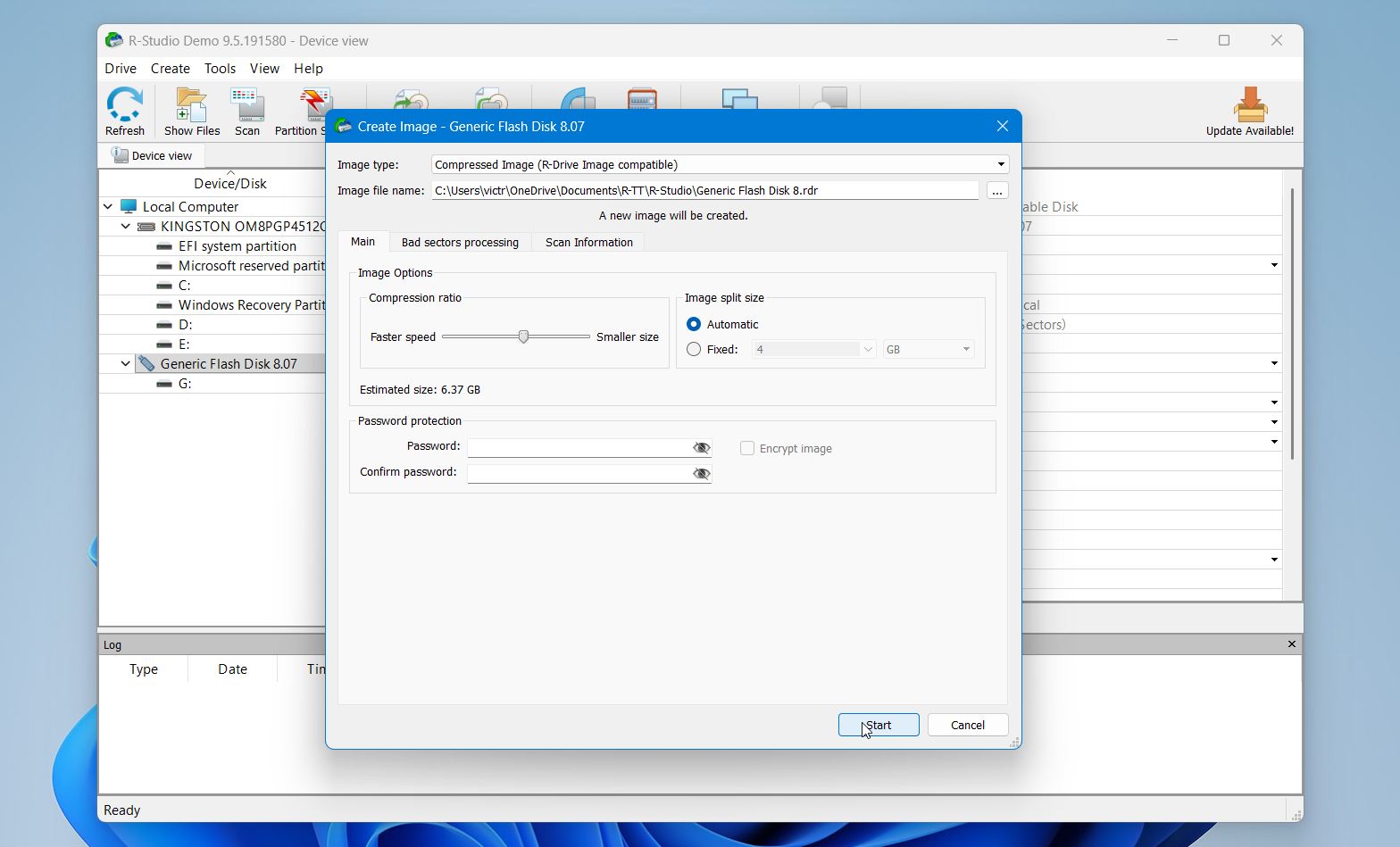Click the Password input field

pos(580,447)
